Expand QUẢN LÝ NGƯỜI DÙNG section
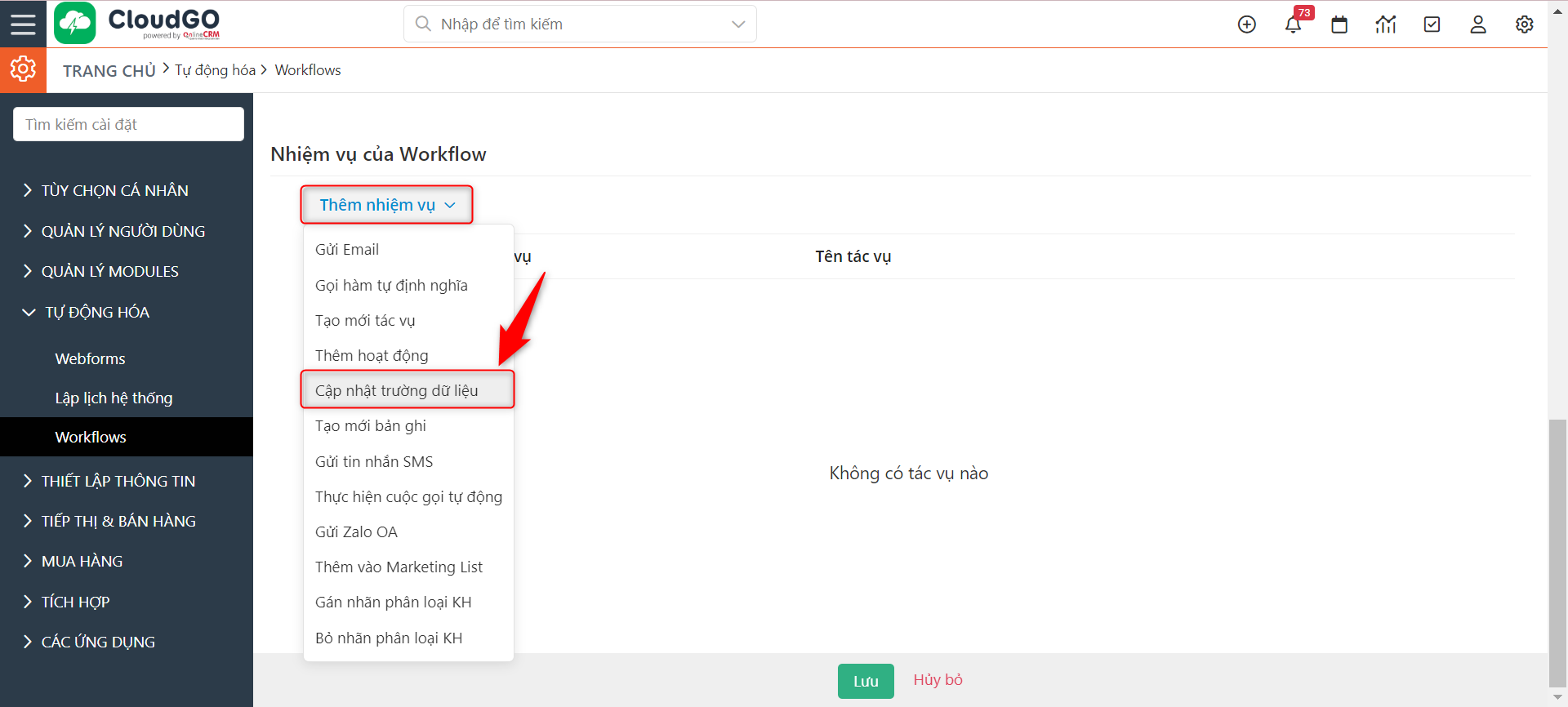The image size is (1568, 707). point(122,231)
